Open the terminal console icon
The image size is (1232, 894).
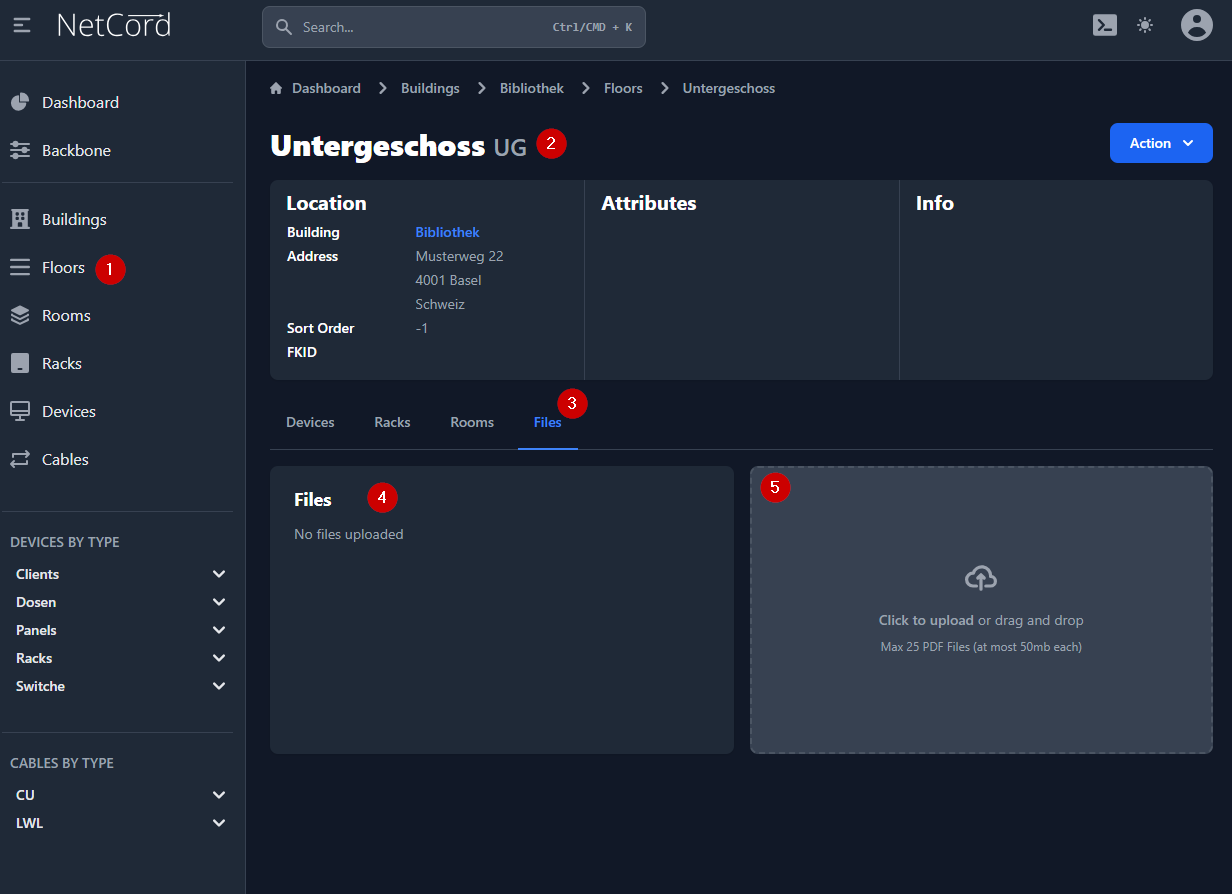point(1104,26)
